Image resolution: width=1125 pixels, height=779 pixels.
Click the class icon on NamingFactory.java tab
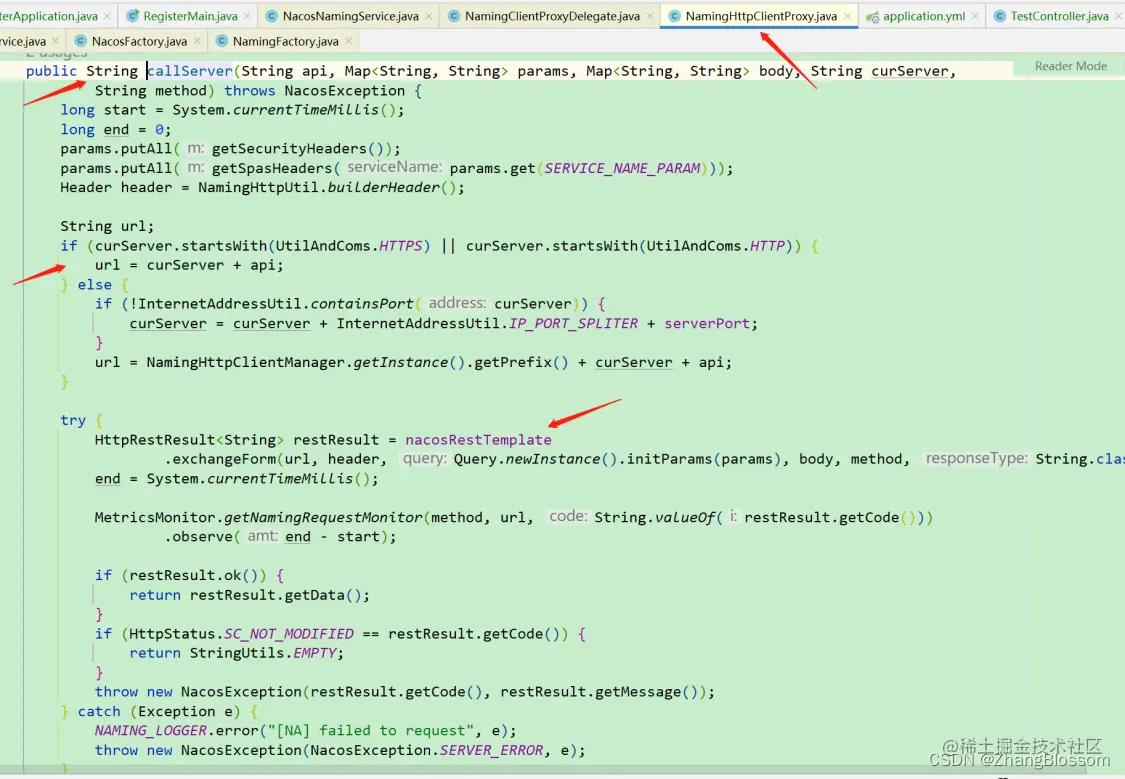coord(222,42)
